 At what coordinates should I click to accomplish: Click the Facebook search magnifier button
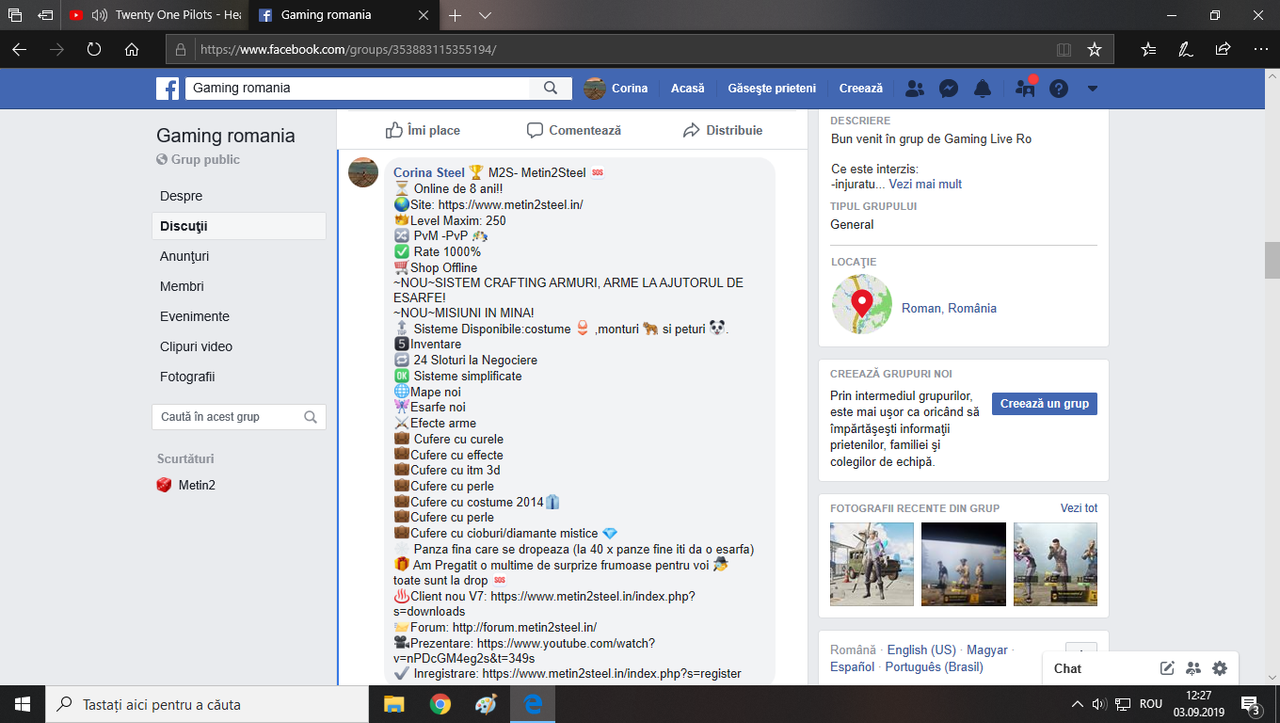pos(551,88)
